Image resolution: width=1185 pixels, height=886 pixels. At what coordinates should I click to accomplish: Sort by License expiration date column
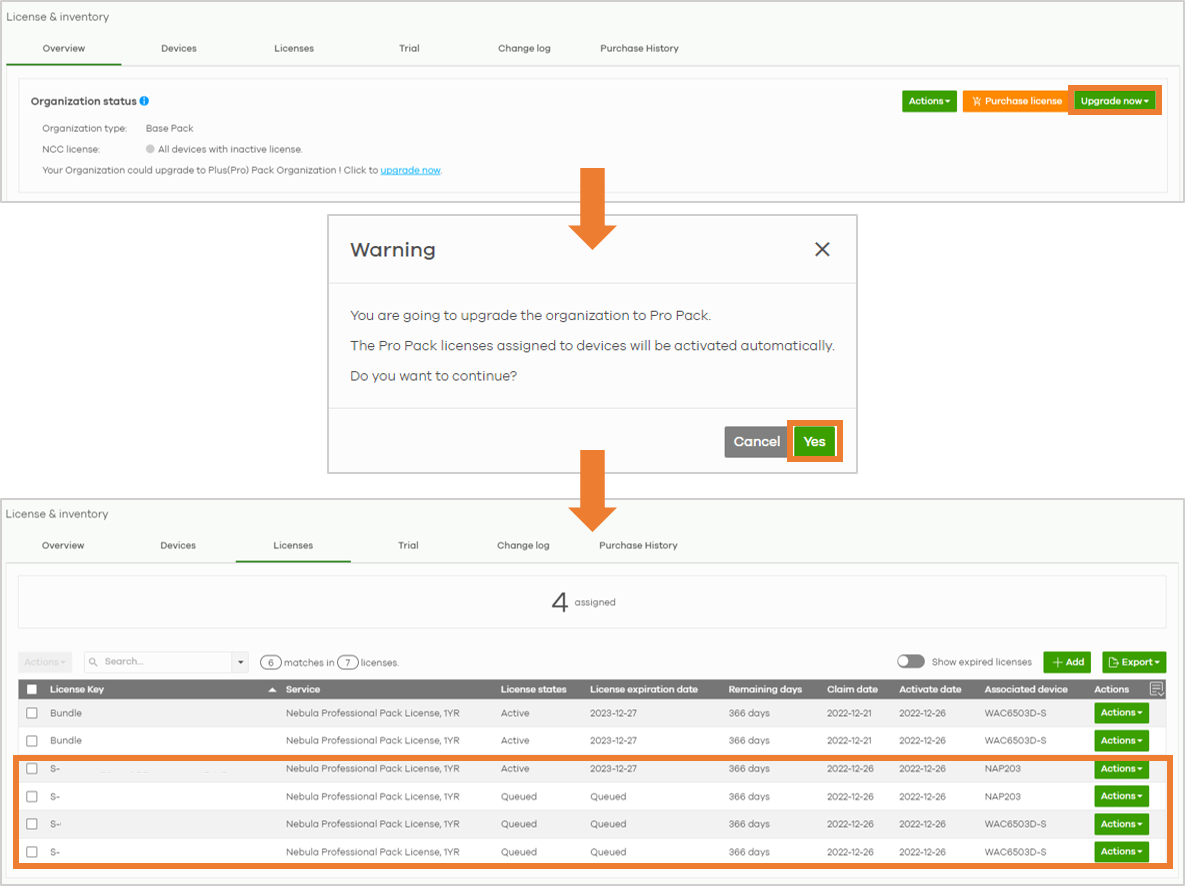[x=644, y=689]
